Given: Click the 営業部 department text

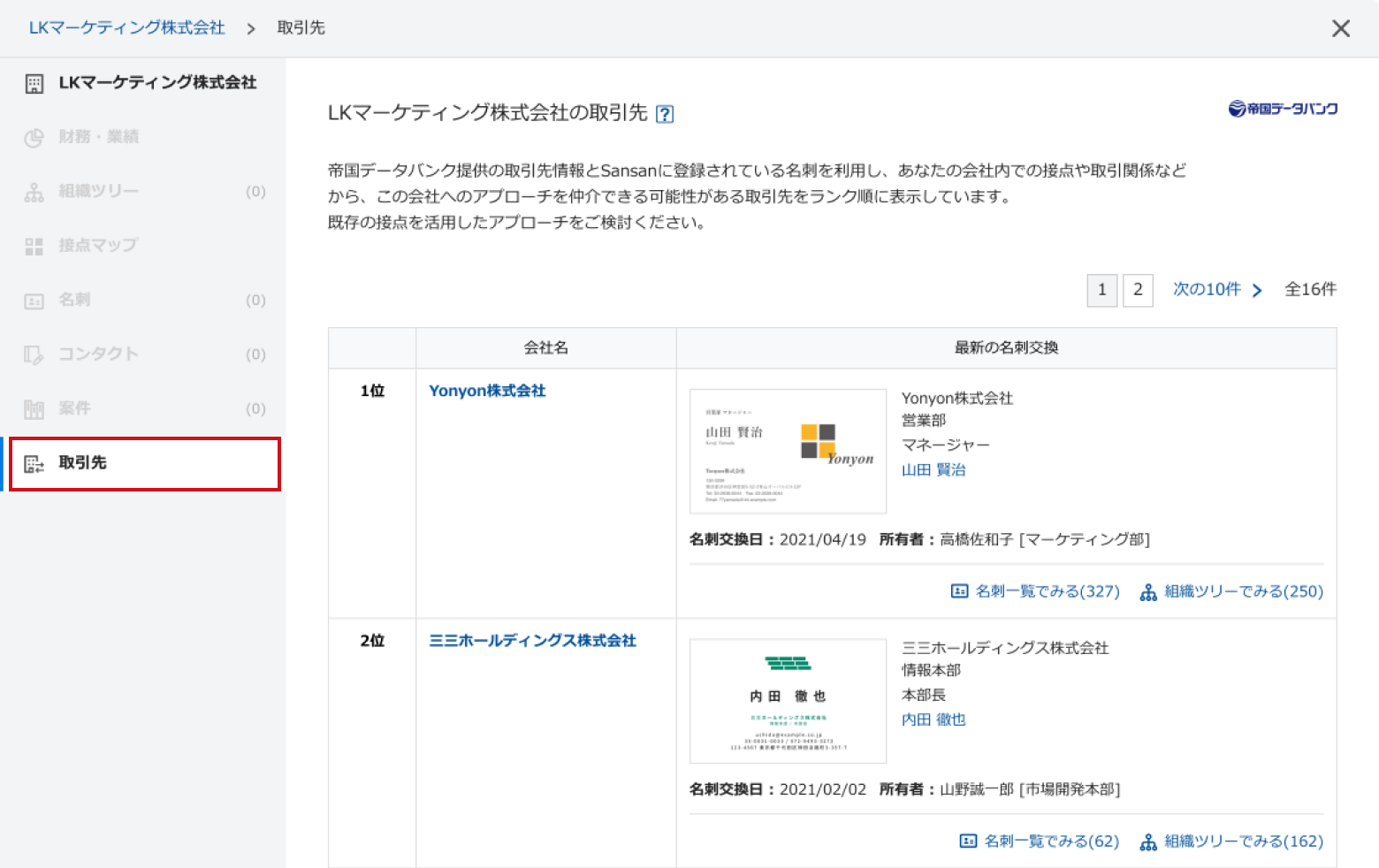Looking at the screenshot, I should coord(924,421).
